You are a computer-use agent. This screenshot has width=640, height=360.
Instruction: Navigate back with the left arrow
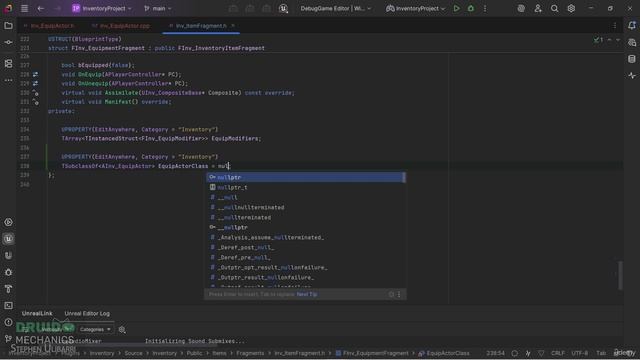click(x=40, y=8)
